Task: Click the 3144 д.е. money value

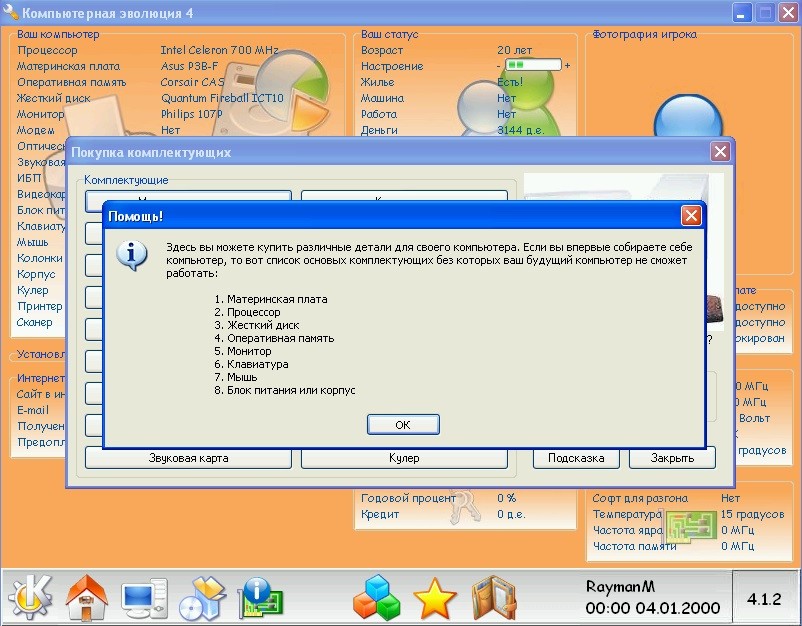Action: [x=521, y=130]
